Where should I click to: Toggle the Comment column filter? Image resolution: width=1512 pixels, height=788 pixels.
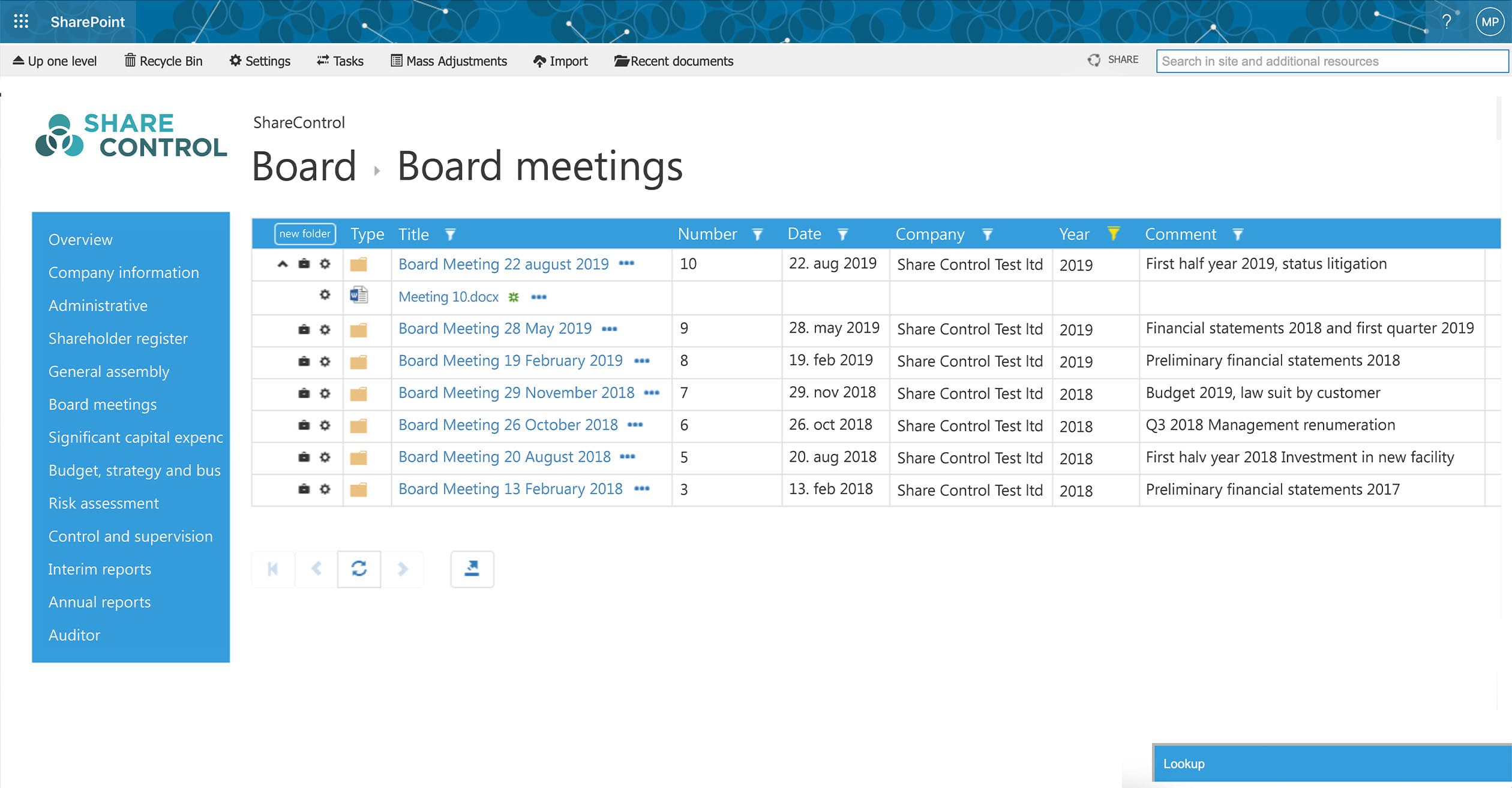[1238, 234]
